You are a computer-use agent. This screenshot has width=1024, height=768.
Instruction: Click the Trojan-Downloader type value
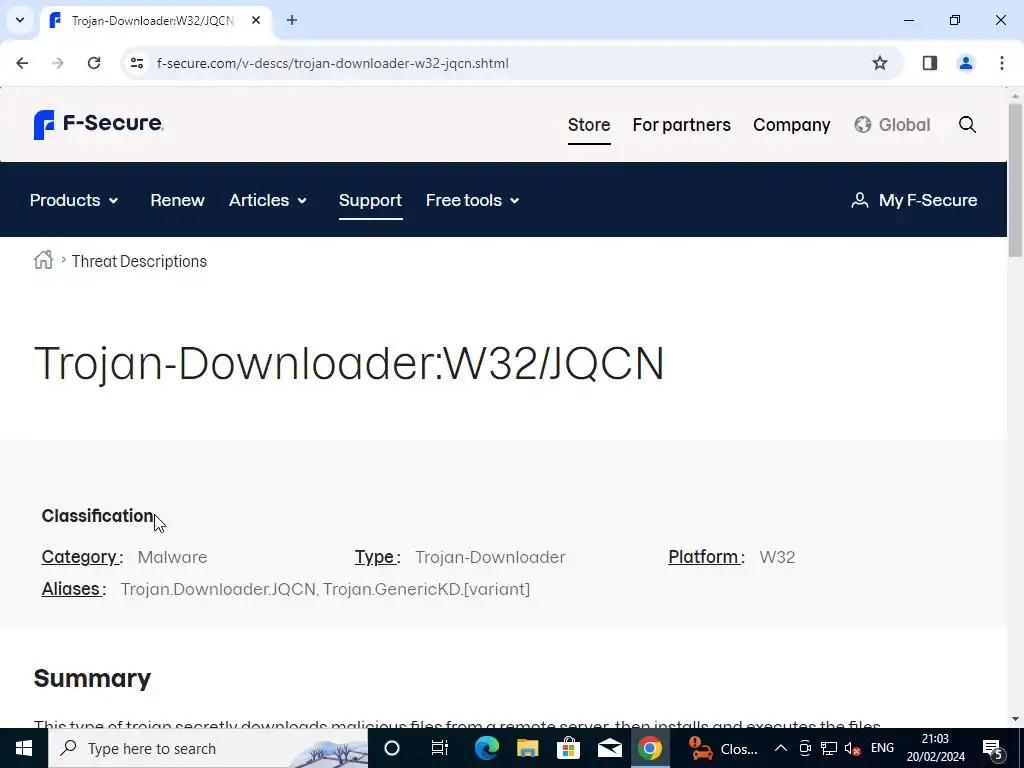490,557
